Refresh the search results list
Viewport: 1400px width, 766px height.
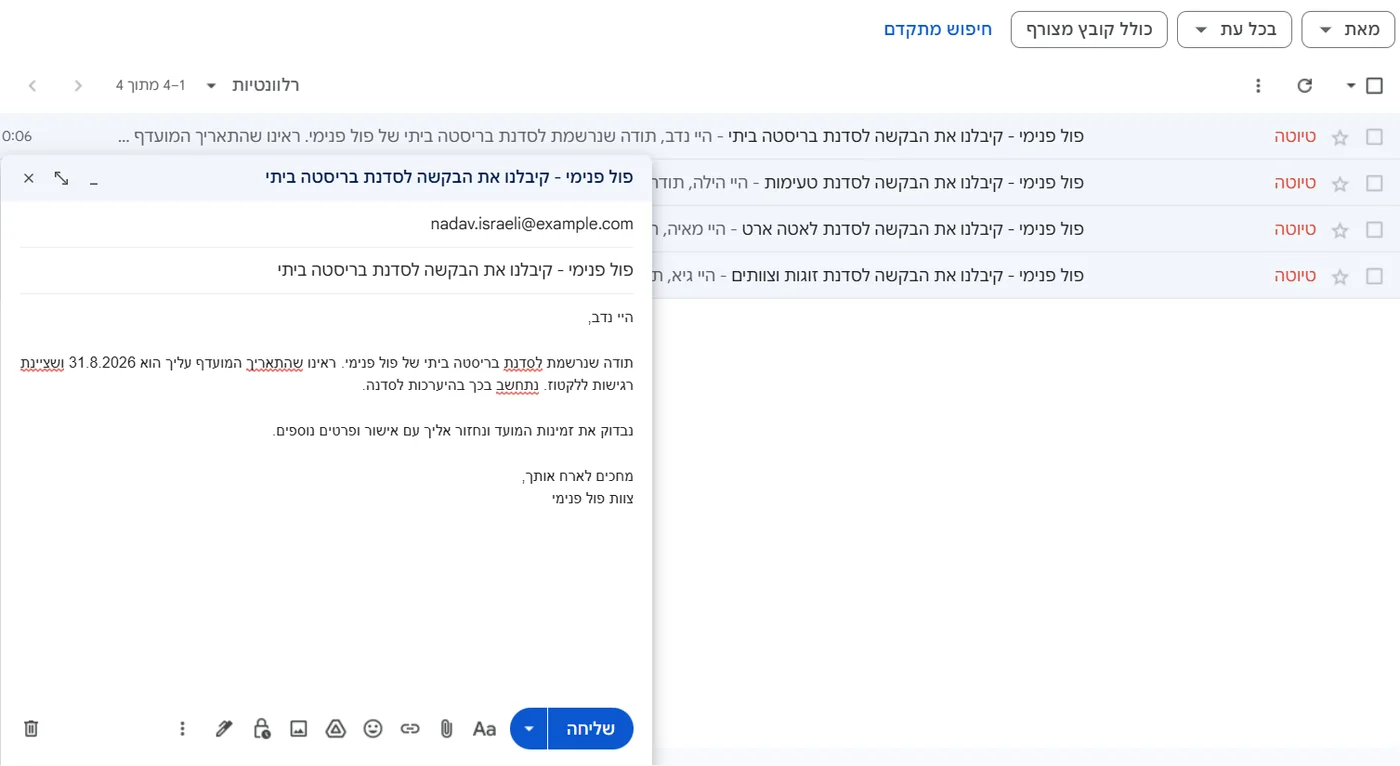pos(1304,86)
